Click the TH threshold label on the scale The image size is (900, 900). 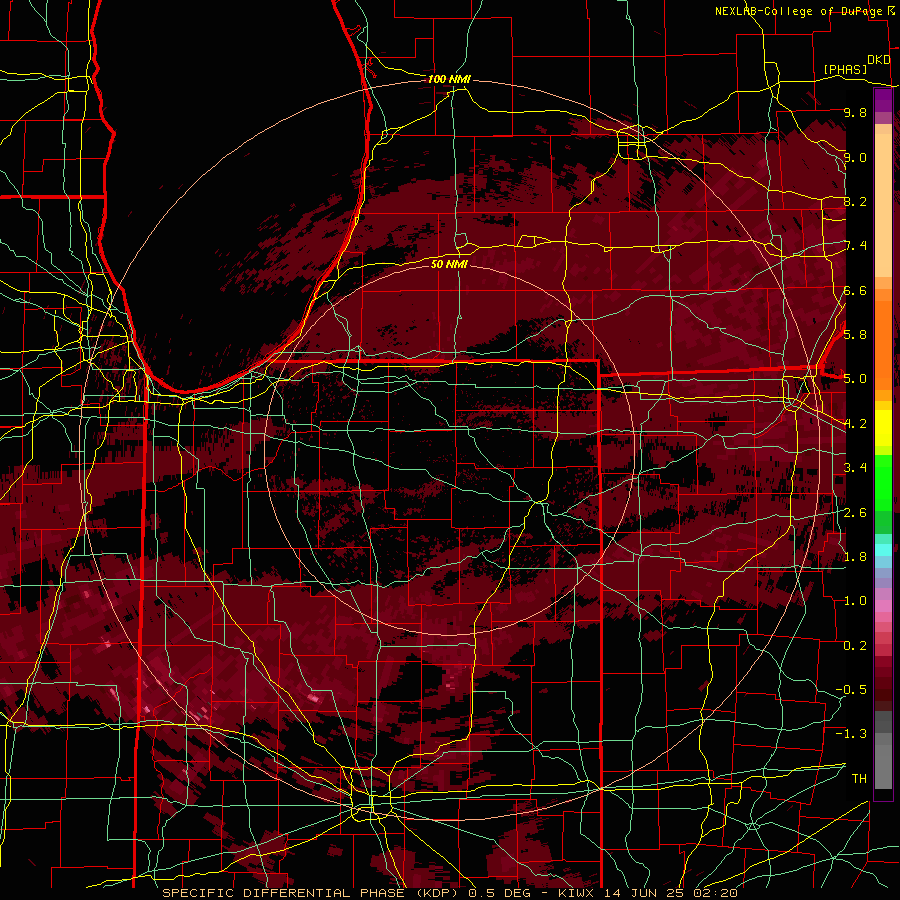point(859,778)
